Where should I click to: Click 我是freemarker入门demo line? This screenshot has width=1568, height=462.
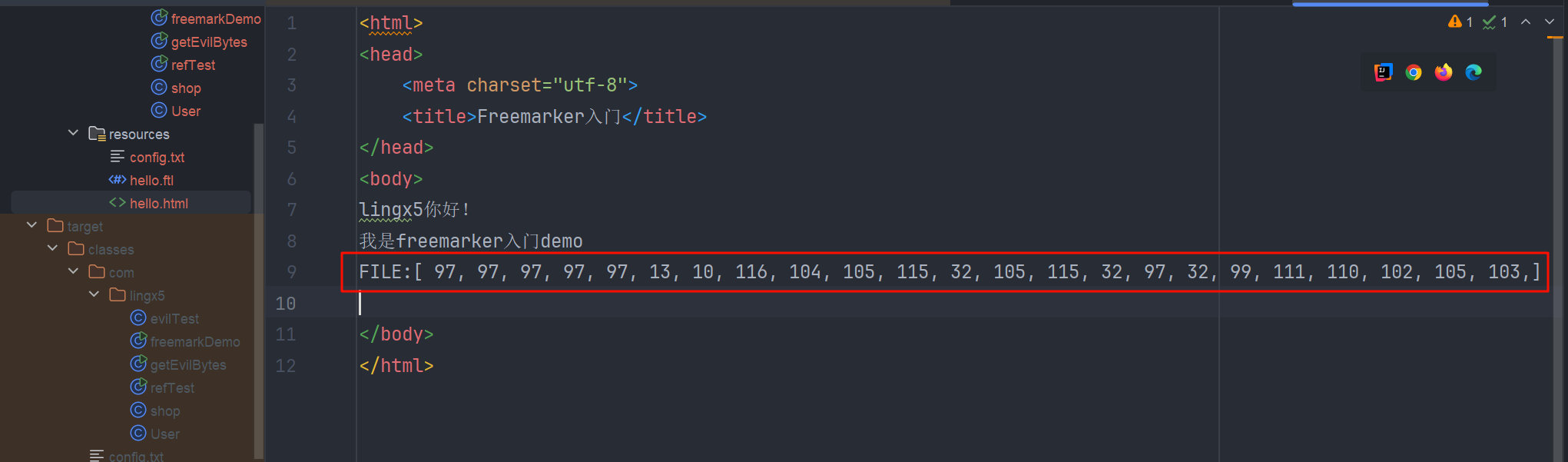[x=471, y=241]
